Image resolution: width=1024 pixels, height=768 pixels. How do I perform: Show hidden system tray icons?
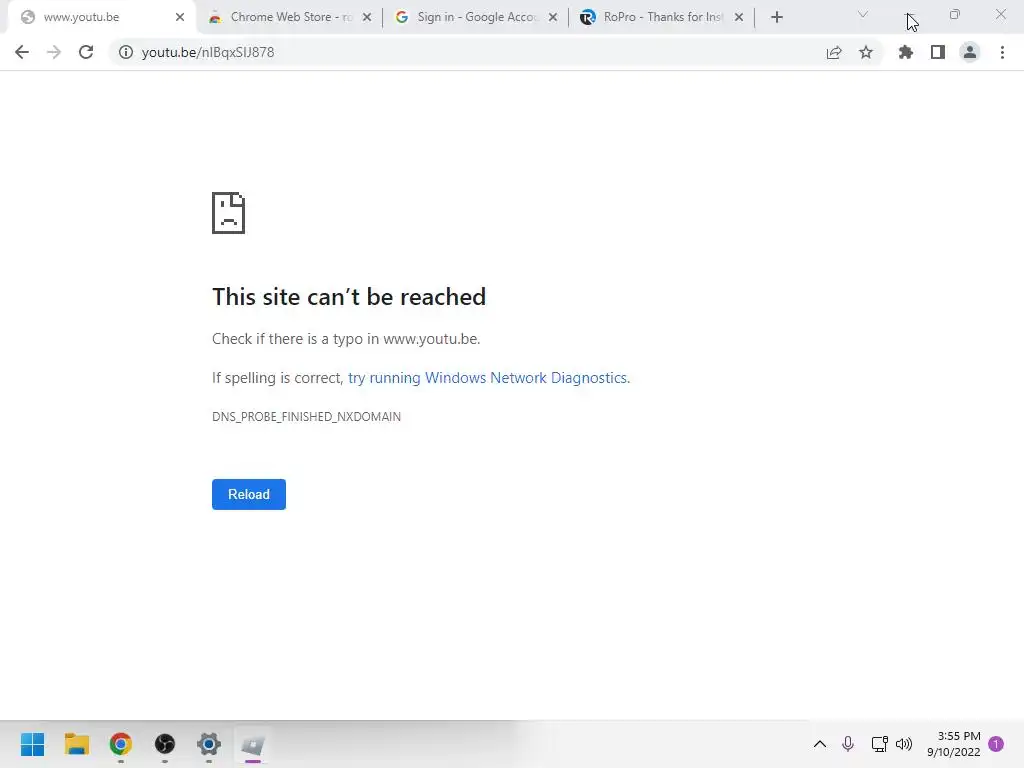coord(820,744)
